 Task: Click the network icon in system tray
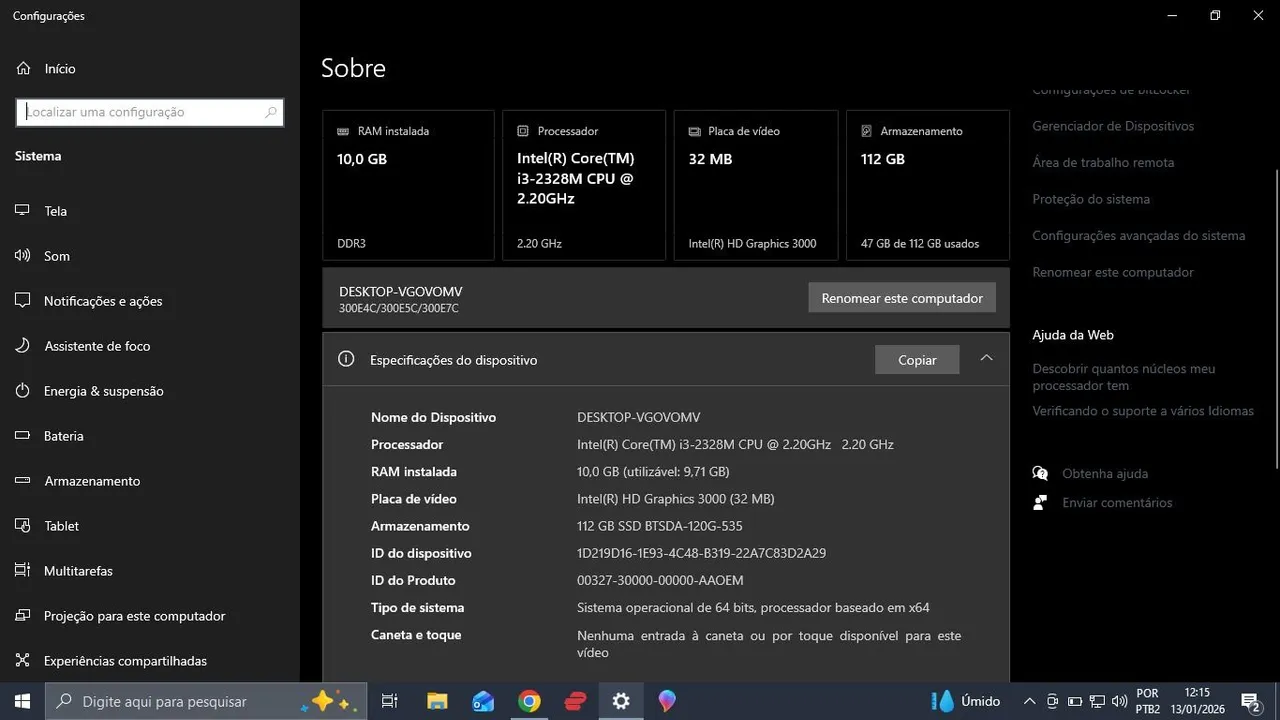[x=1097, y=701]
